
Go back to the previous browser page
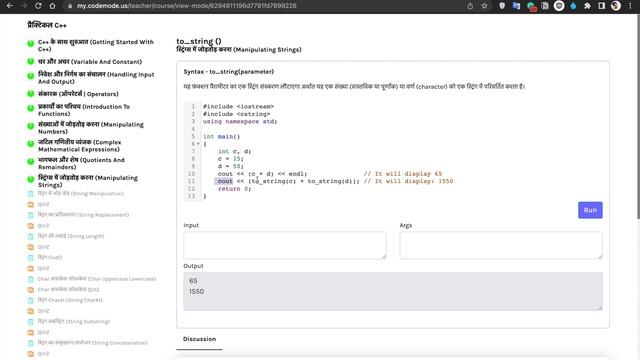tap(9, 6)
